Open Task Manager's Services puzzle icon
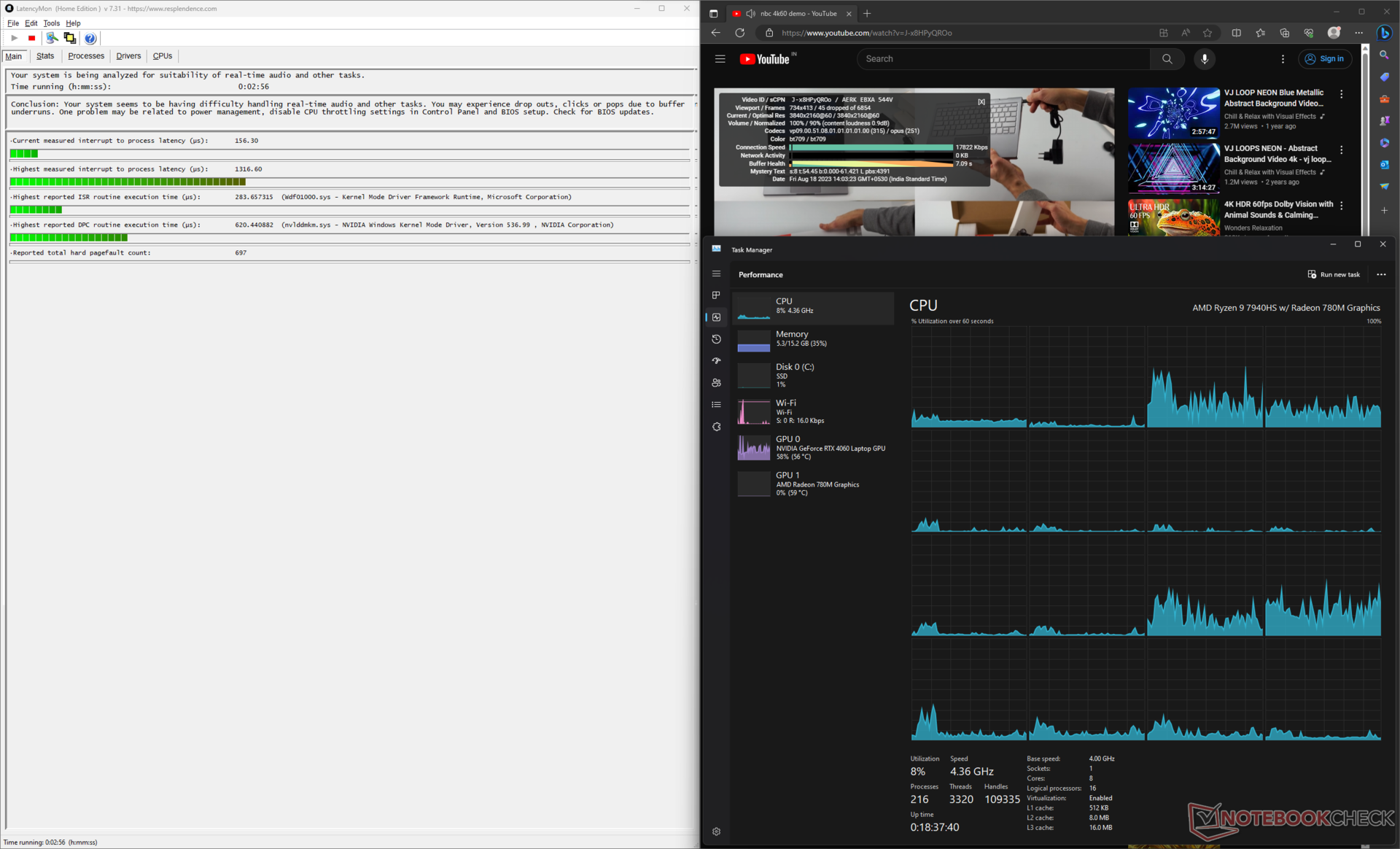The image size is (1400, 849). tap(716, 427)
